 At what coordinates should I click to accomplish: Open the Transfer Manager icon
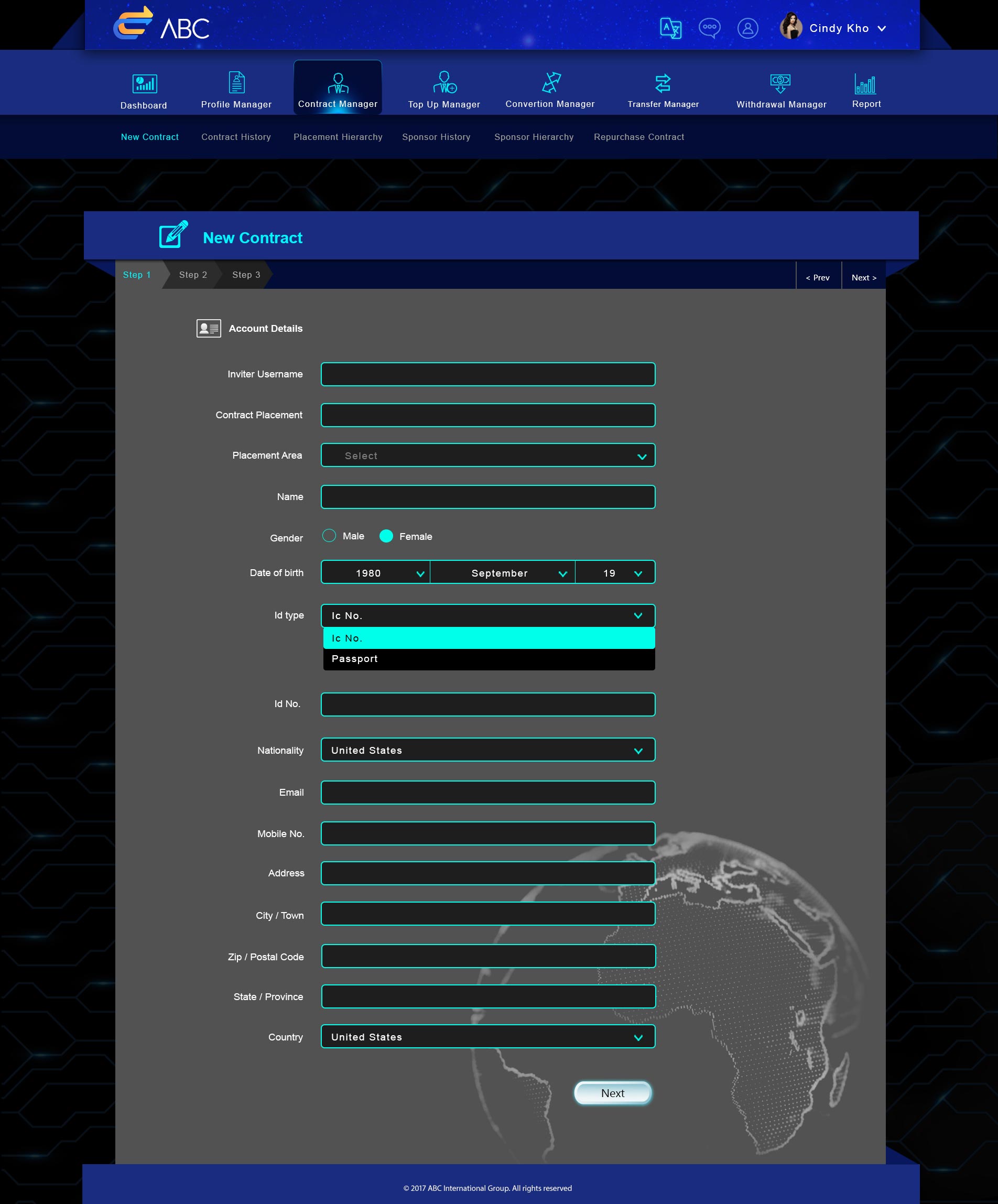tap(663, 84)
